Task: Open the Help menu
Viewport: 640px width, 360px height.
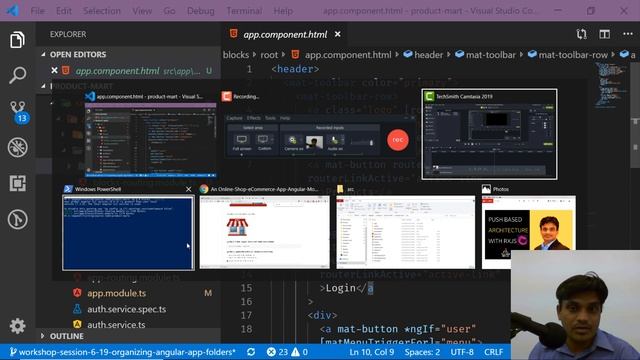Action: [283, 11]
